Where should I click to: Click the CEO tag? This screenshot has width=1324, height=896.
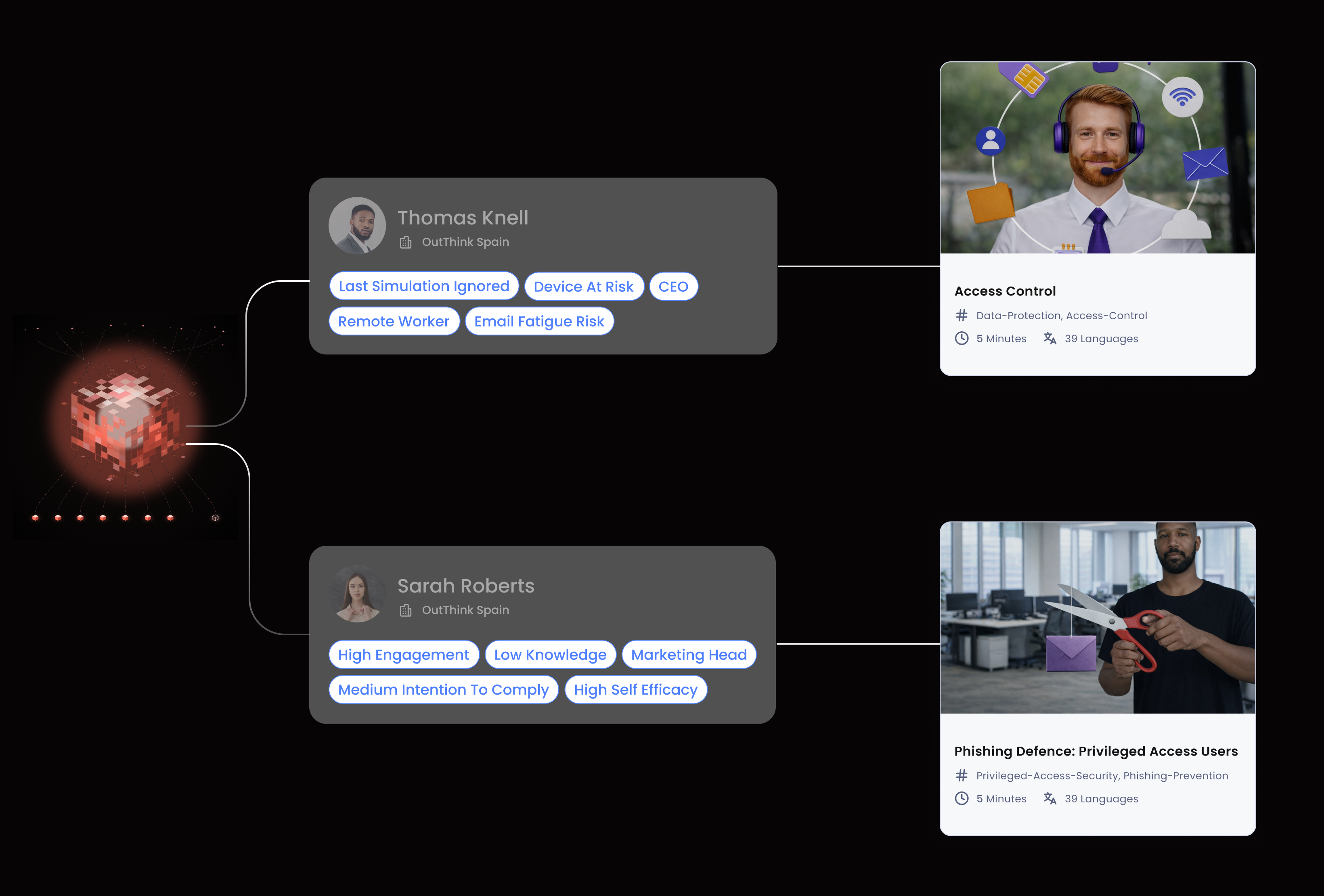tap(673, 287)
